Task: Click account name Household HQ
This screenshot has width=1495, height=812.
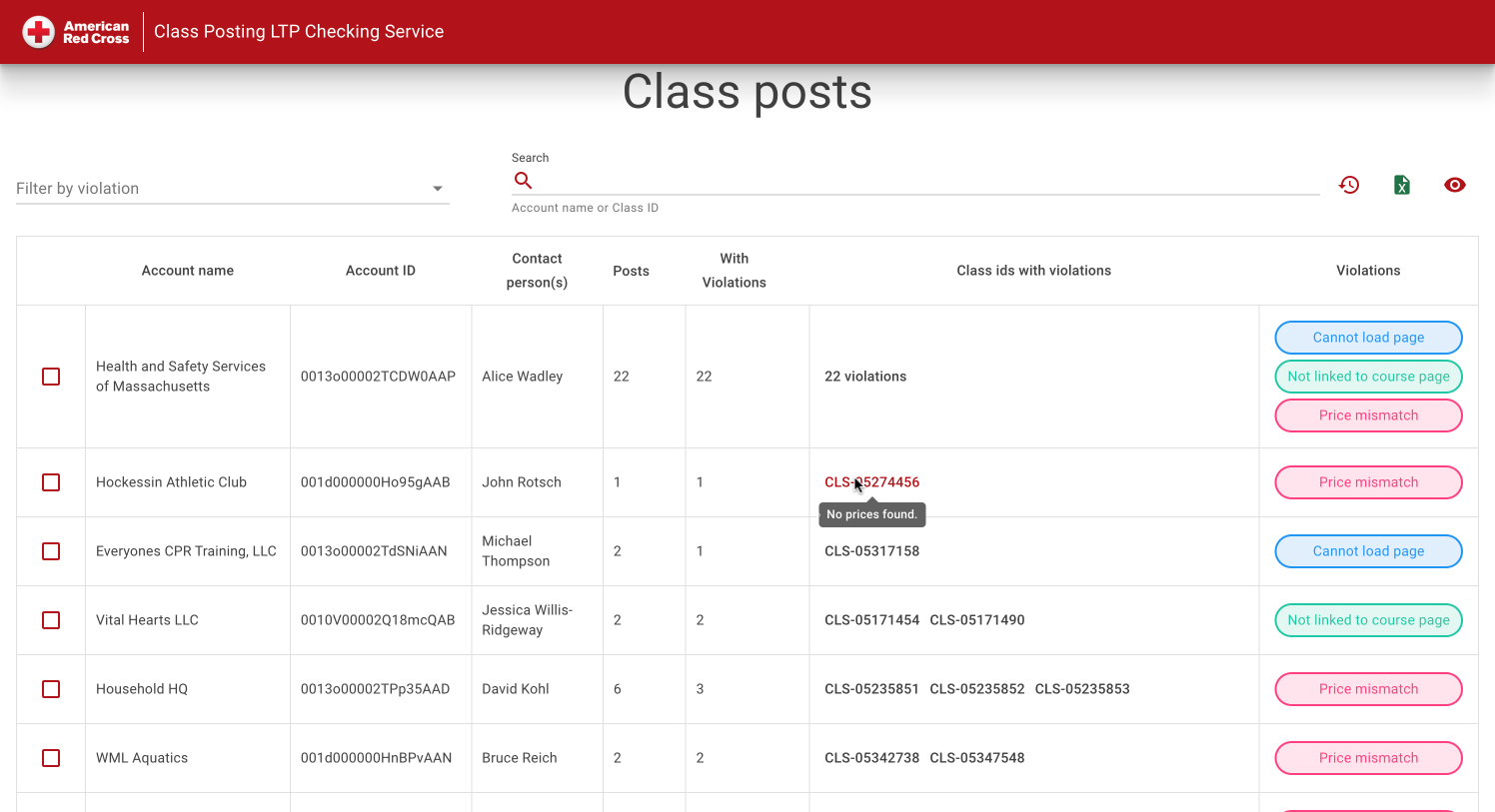Action: pyautogui.click(x=142, y=689)
